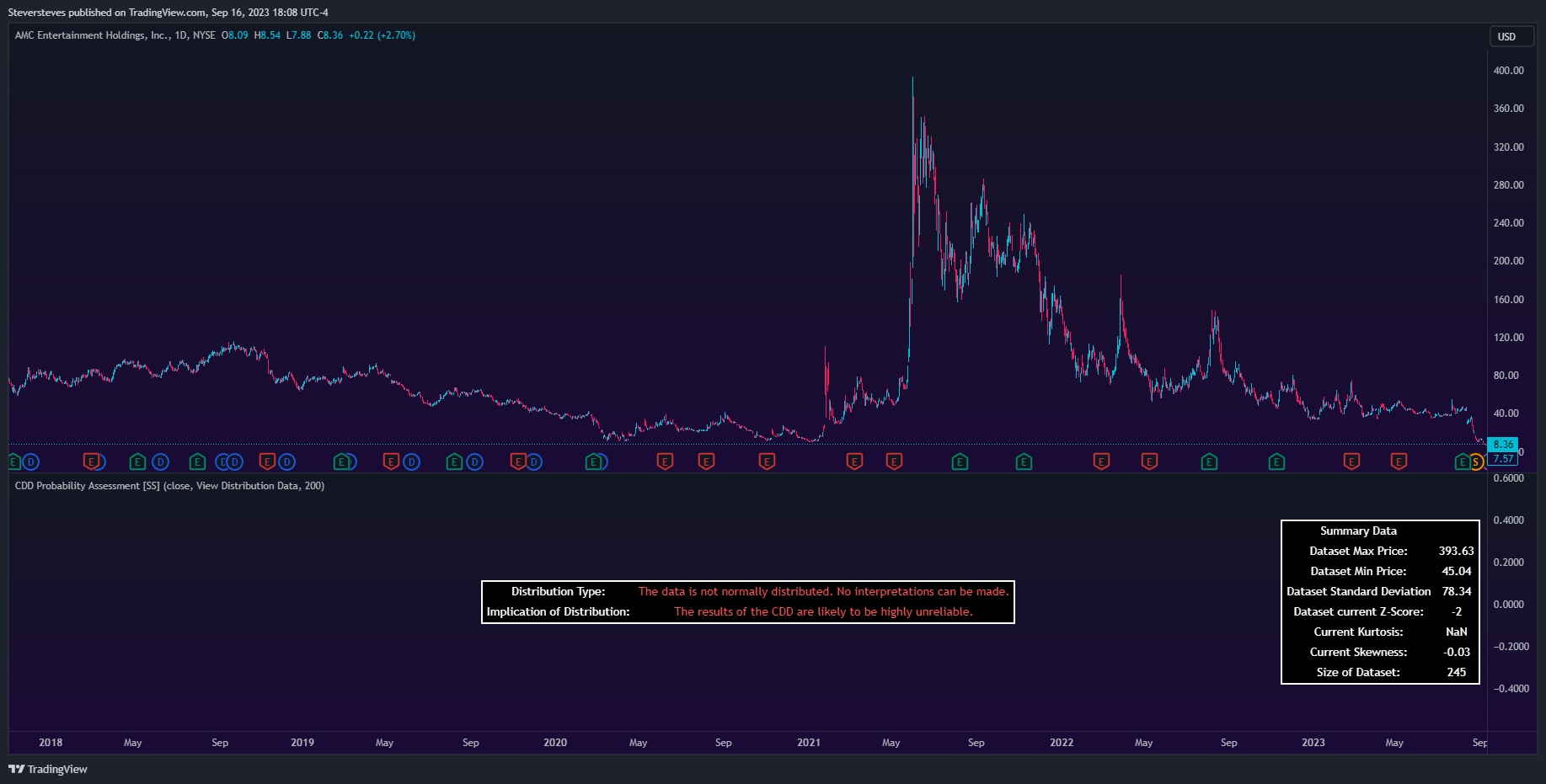Click the close value C8.36
This screenshot has width=1546, height=784.
pyautogui.click(x=330, y=35)
